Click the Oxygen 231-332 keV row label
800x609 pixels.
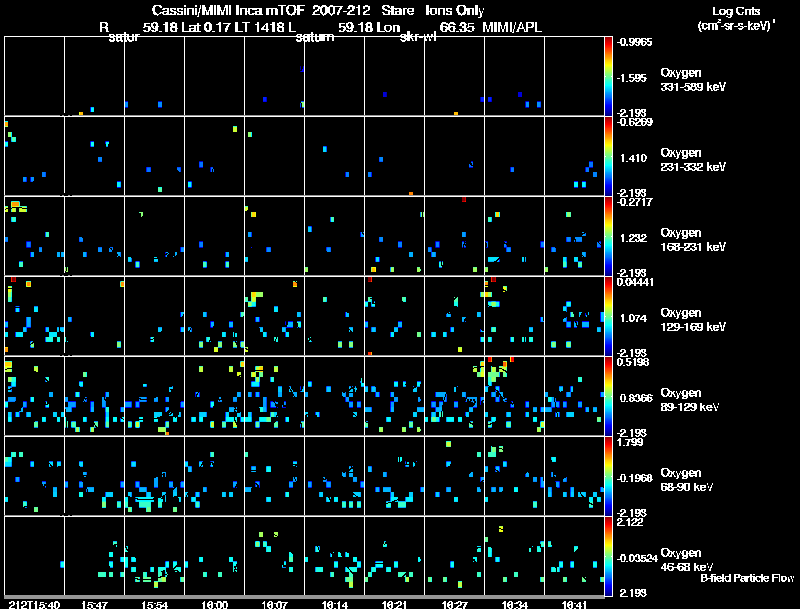(x=693, y=160)
